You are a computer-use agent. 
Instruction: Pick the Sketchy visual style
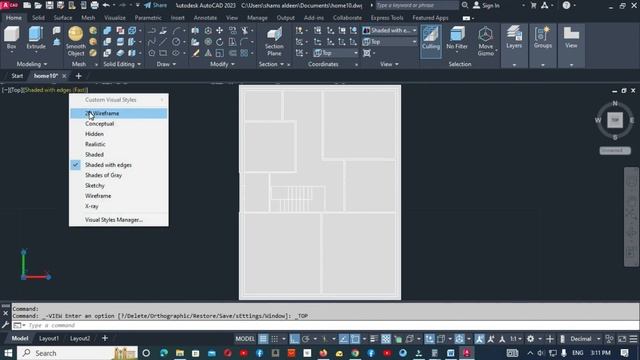[x=118, y=185]
